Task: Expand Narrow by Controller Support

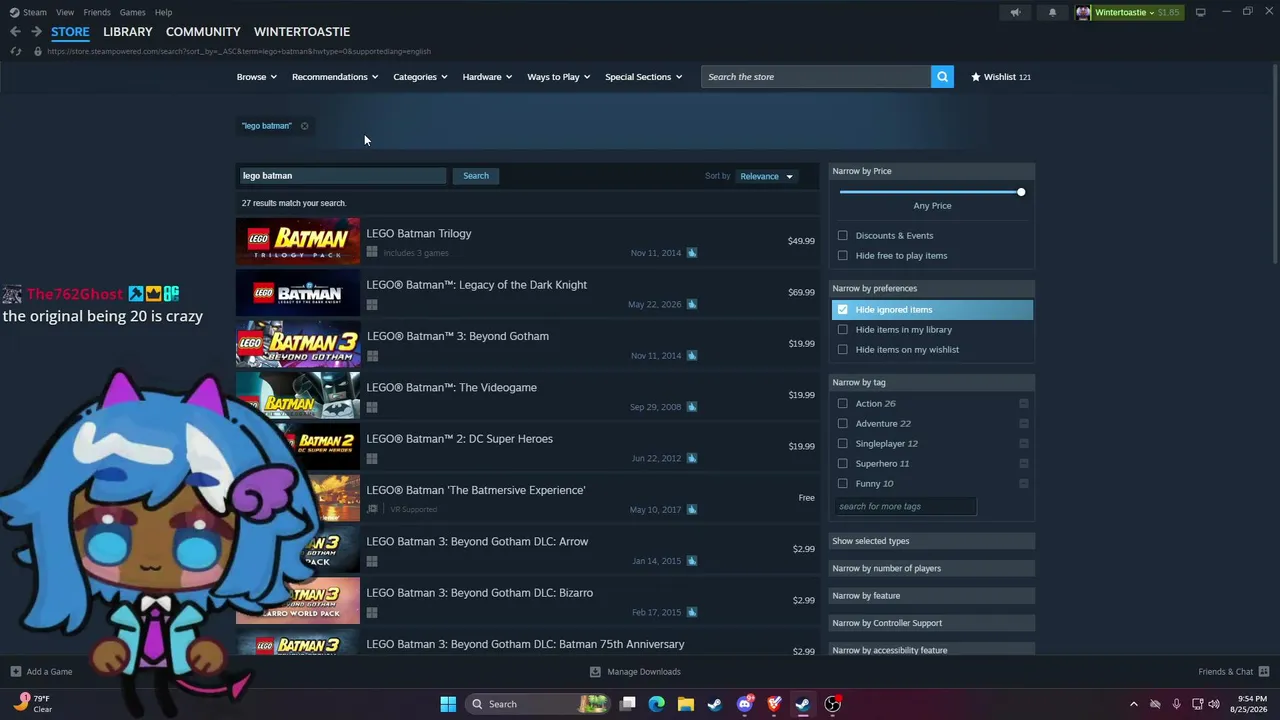Action: pyautogui.click(x=932, y=623)
